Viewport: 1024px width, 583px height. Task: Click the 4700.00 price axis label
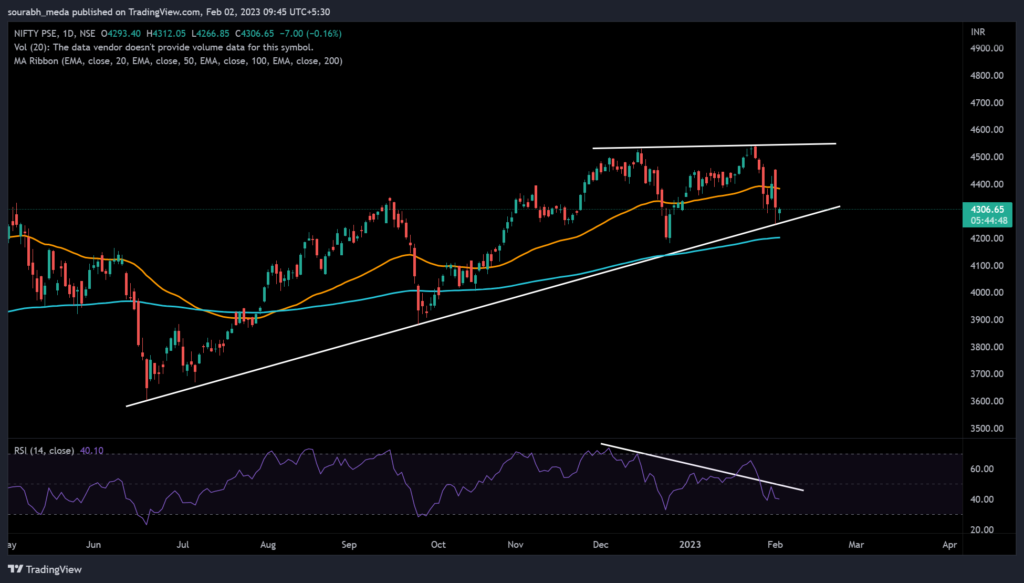(x=987, y=102)
